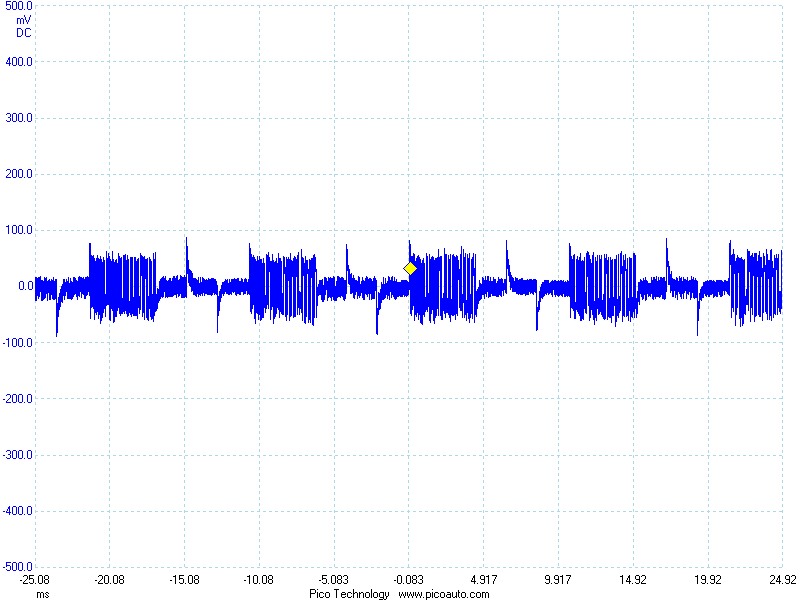Click the mV unit label
The image size is (800, 600).
[23, 20]
